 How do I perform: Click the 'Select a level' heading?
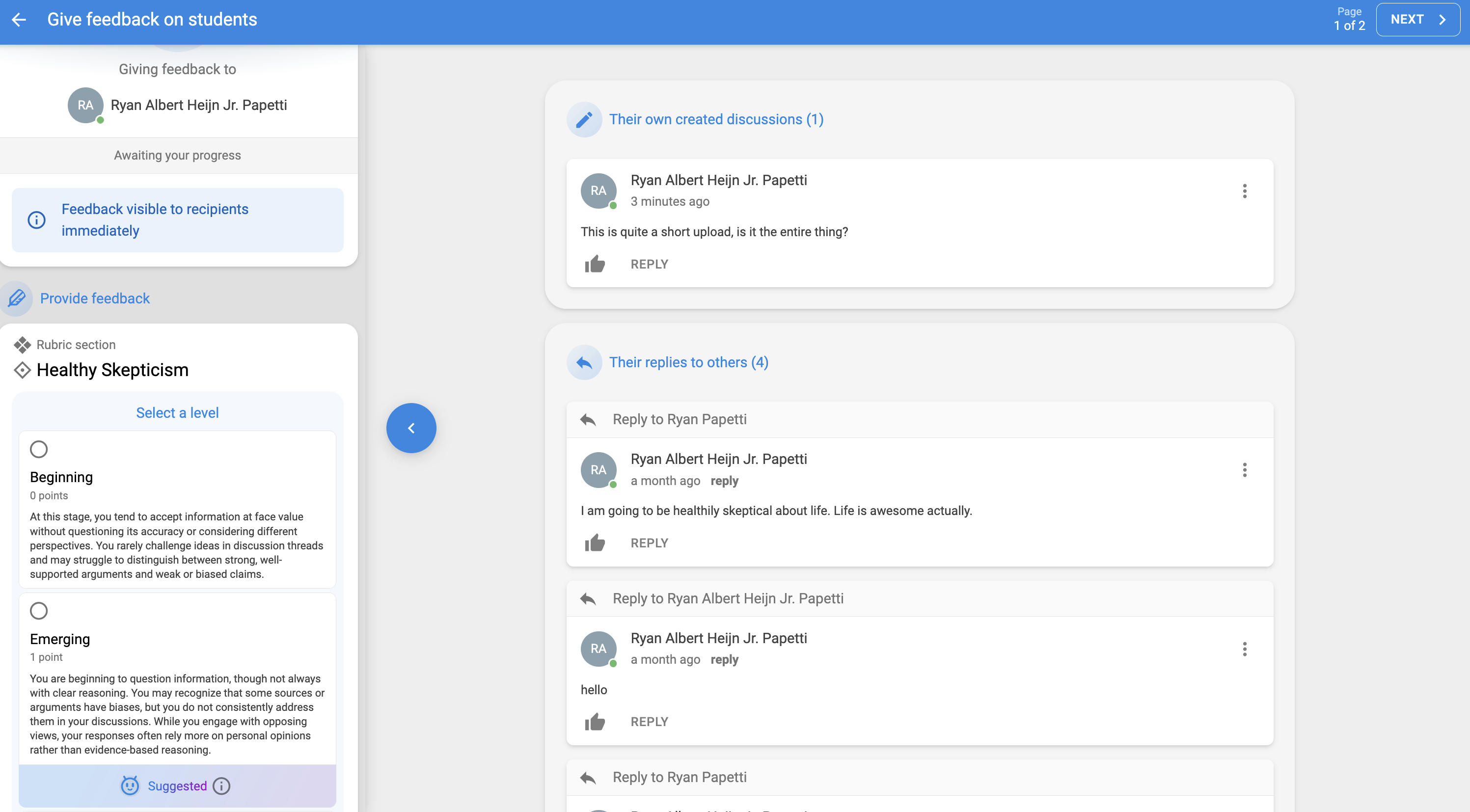[x=177, y=412]
